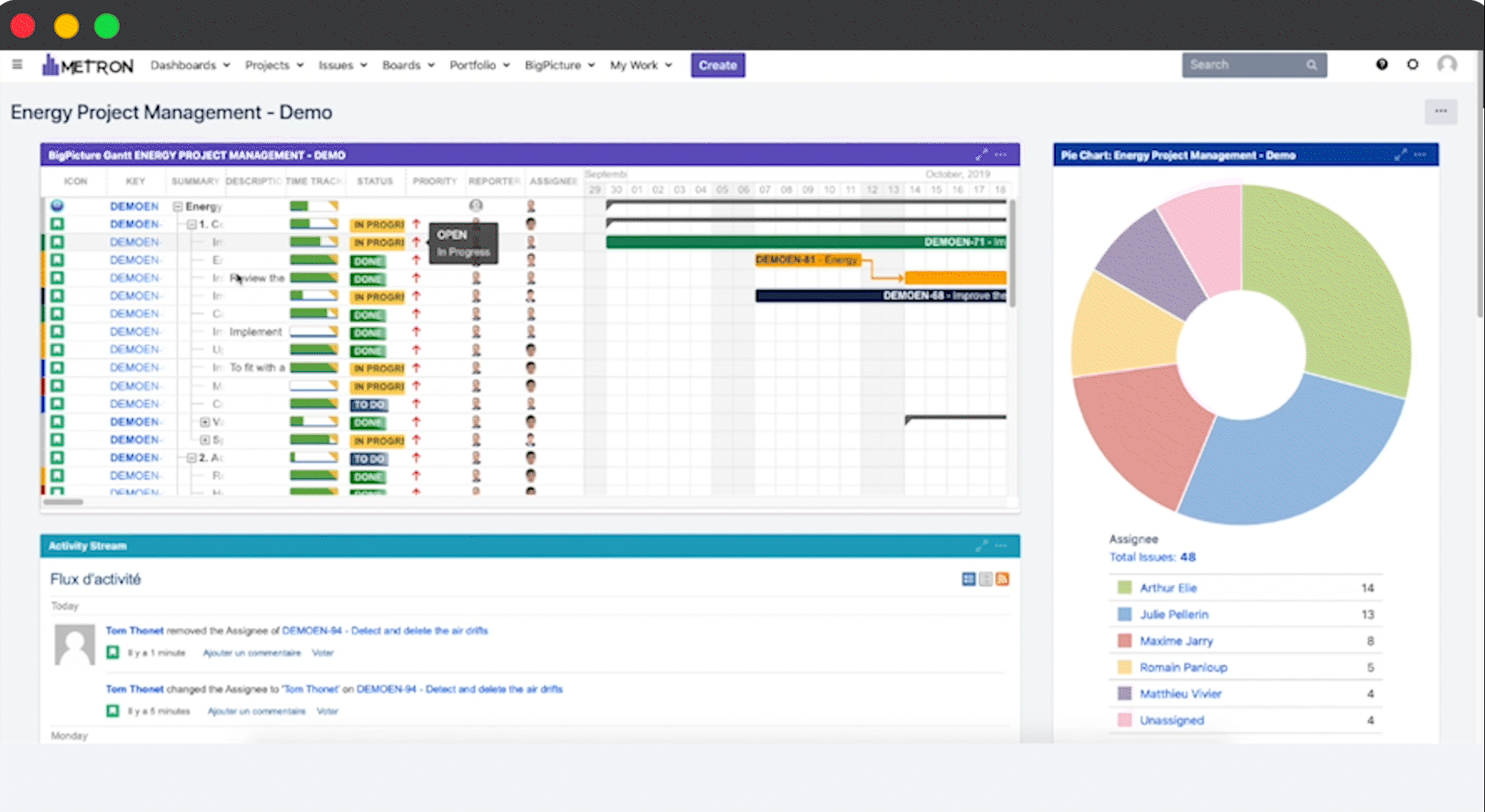Click the RSS feed icon
This screenshot has height=812, width=1485.
[x=1002, y=579]
